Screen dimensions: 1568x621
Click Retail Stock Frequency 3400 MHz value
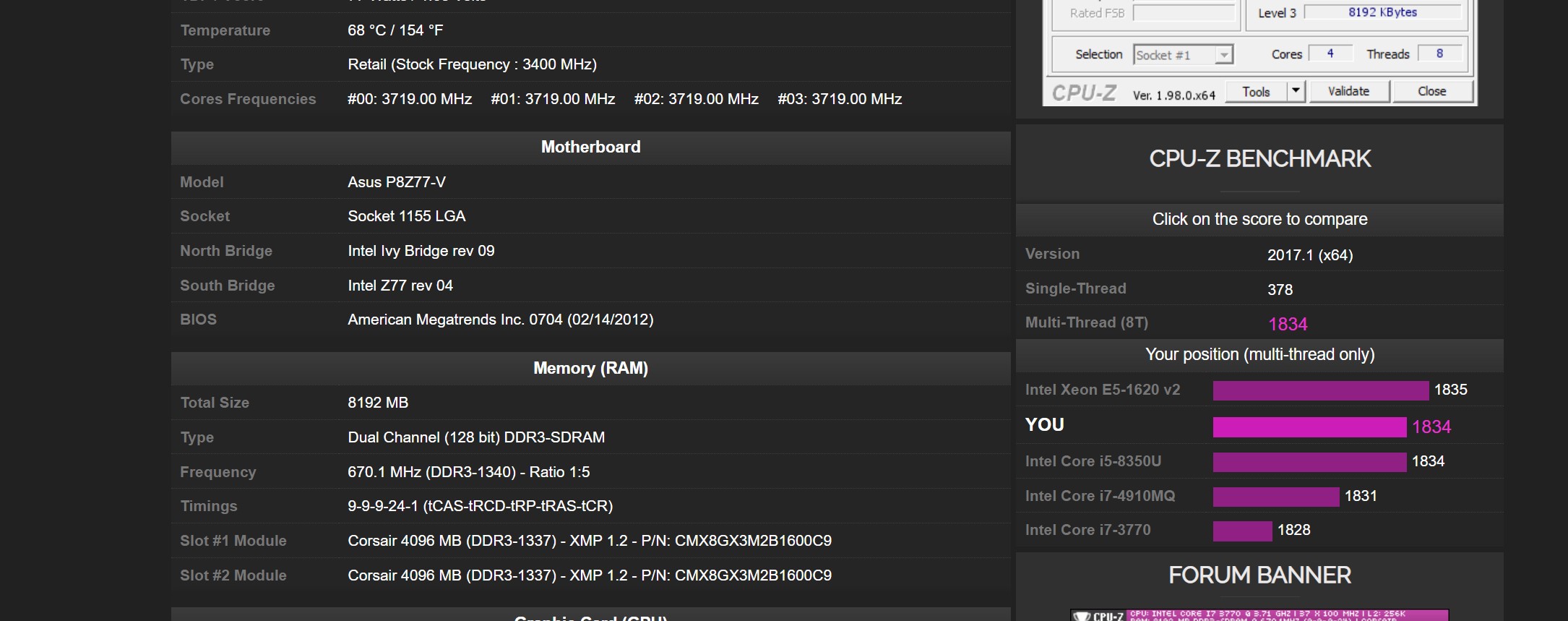pos(472,64)
